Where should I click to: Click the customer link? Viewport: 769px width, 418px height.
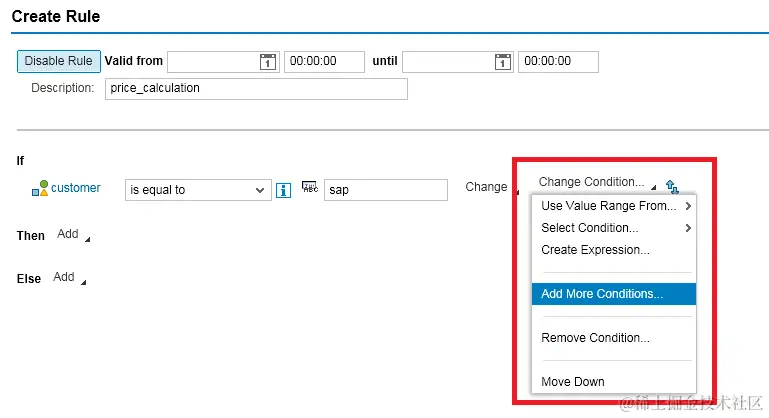click(76, 188)
